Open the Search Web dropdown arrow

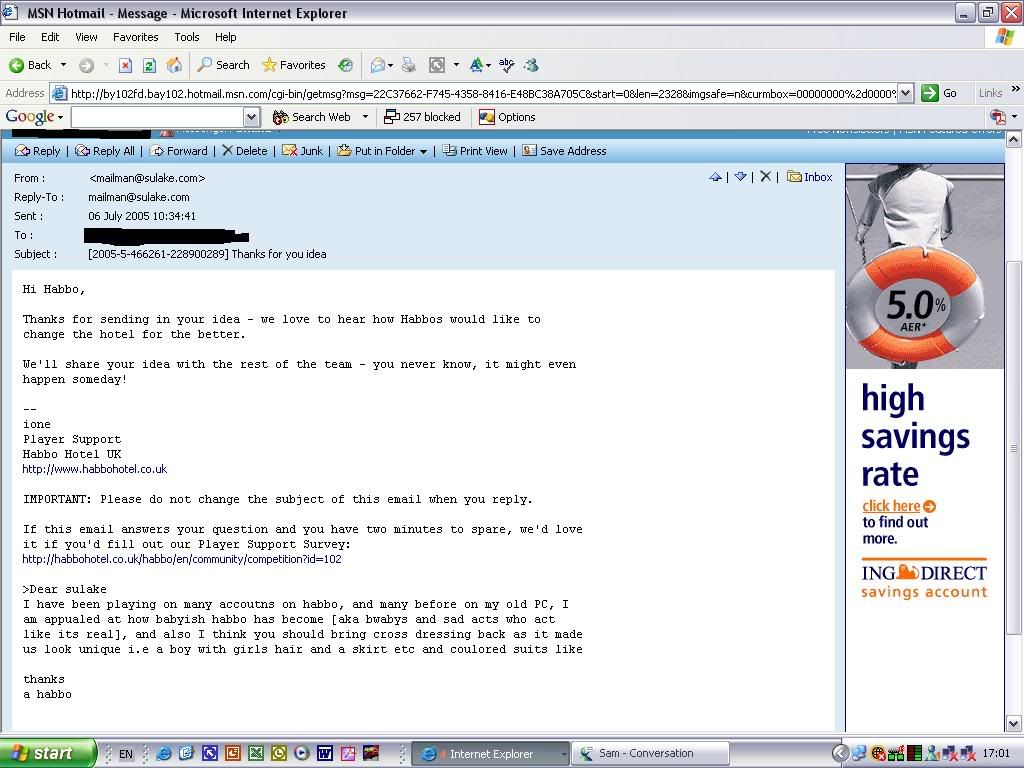point(365,117)
